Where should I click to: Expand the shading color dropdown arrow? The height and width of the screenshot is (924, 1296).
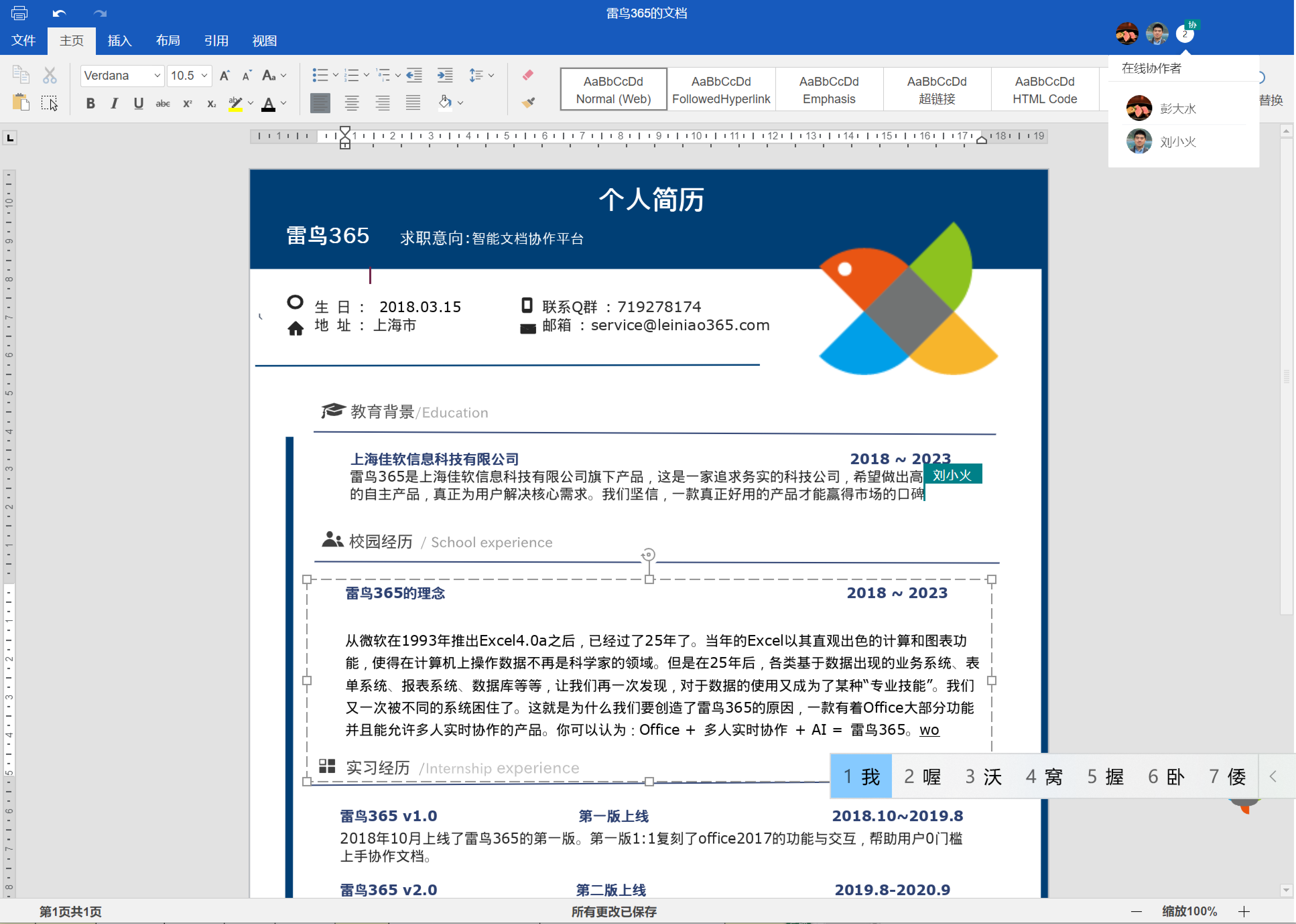click(460, 103)
